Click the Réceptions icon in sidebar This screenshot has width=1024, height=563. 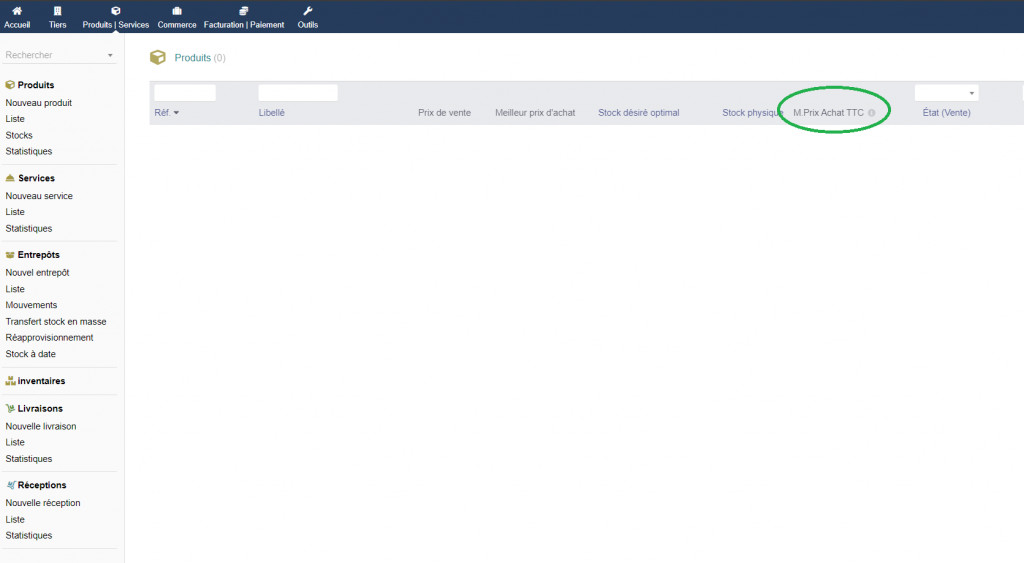[10, 485]
